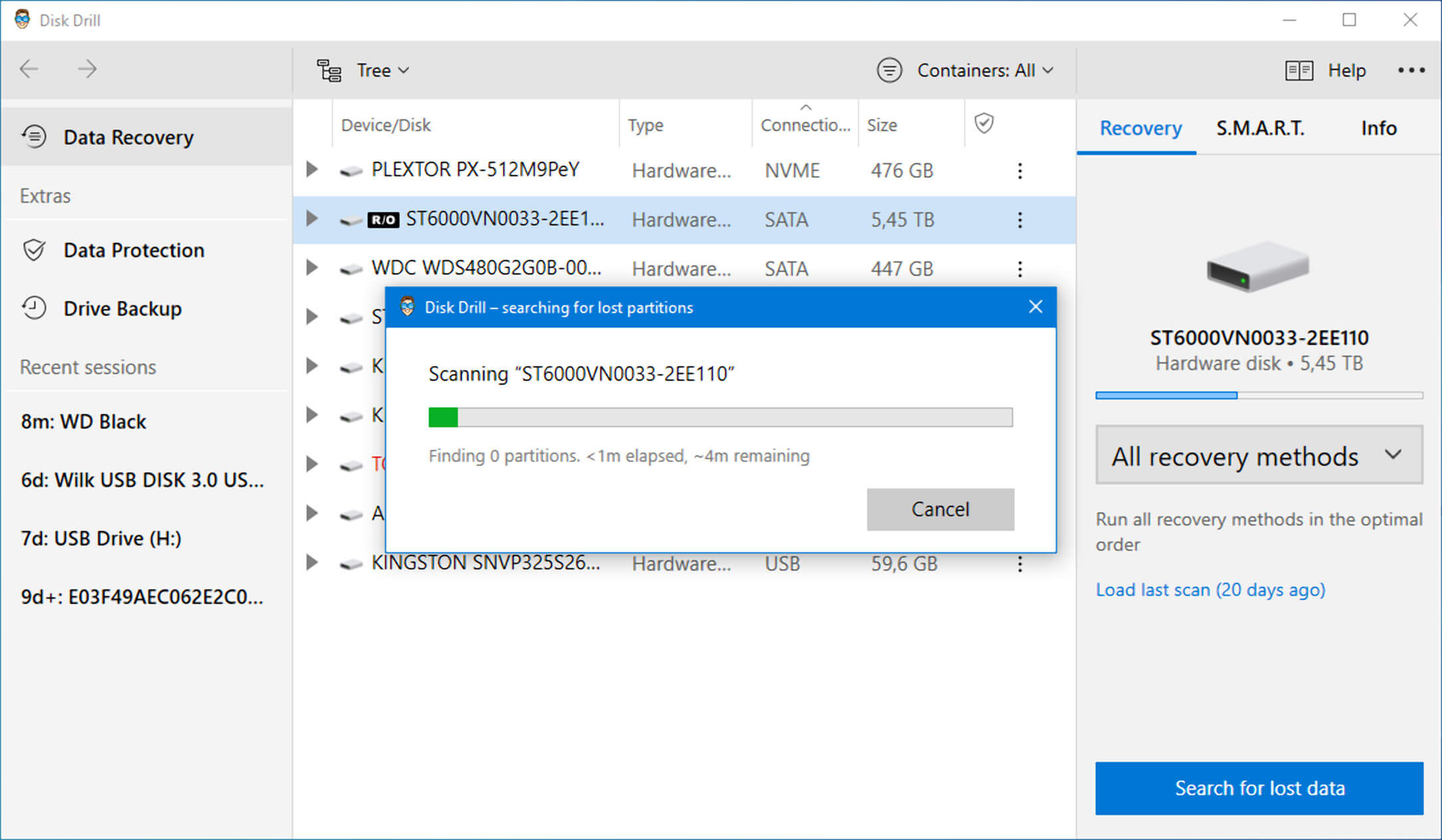Expand the KINGSTON SNVP325S26 disk row
The image size is (1442, 840).
(x=312, y=562)
